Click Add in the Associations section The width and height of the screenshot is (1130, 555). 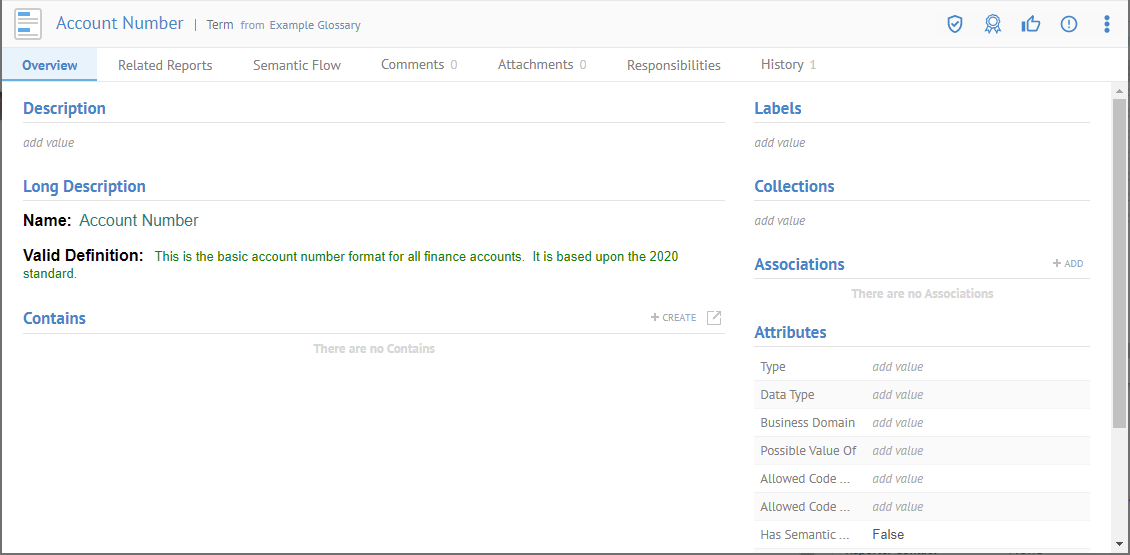[x=1067, y=264]
